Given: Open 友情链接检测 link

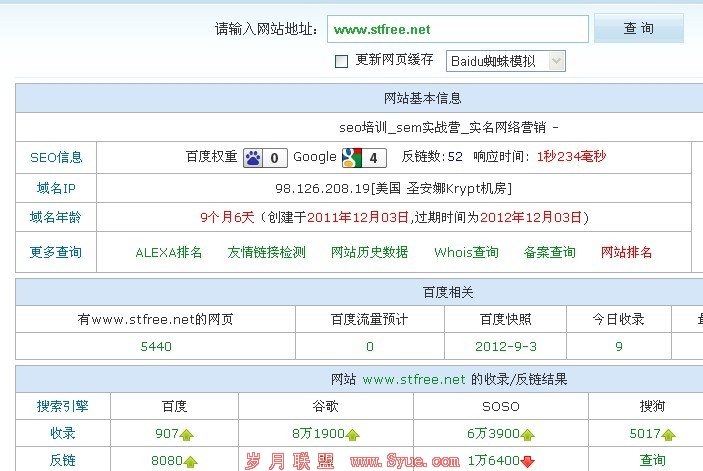Looking at the screenshot, I should point(266,252).
